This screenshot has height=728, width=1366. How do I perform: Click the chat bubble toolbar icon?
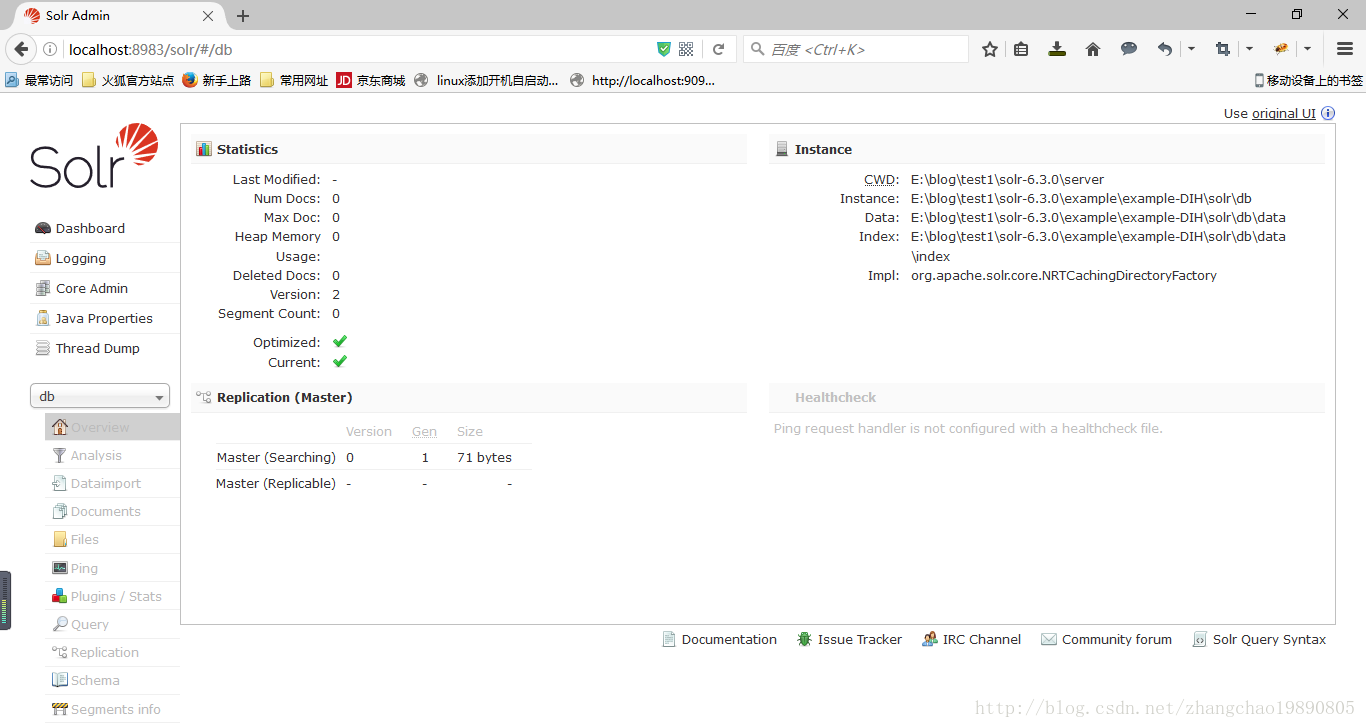pyautogui.click(x=1129, y=49)
